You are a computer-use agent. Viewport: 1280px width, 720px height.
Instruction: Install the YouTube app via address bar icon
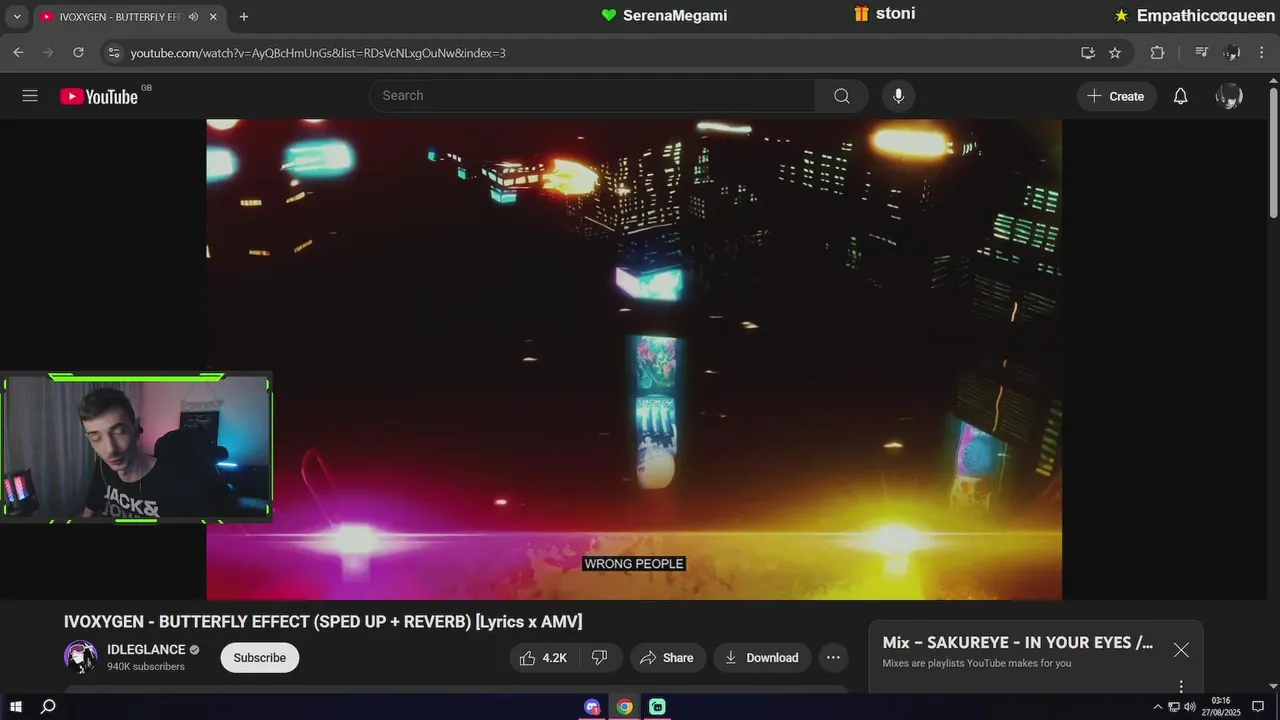click(x=1088, y=53)
